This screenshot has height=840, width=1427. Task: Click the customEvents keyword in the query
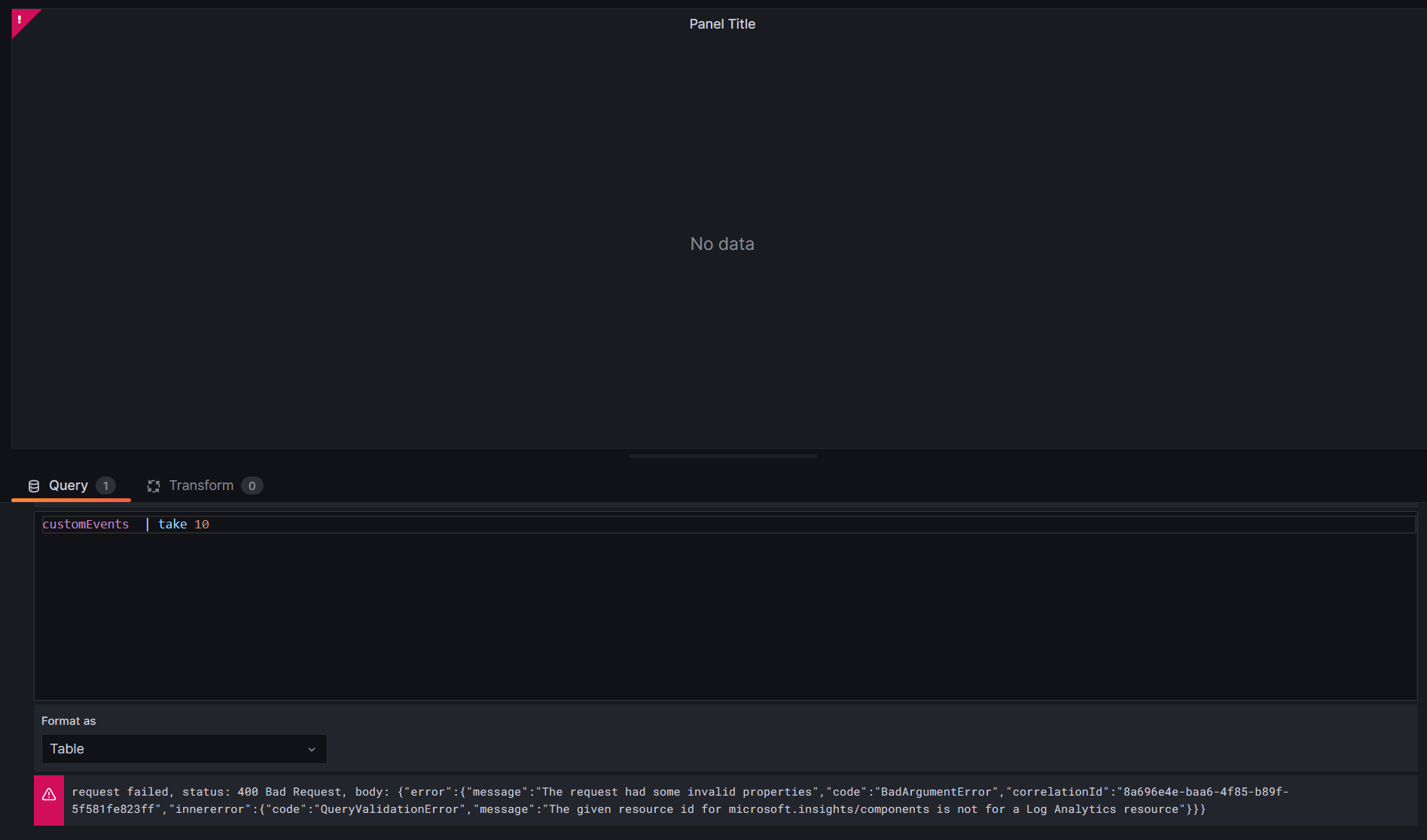86,524
